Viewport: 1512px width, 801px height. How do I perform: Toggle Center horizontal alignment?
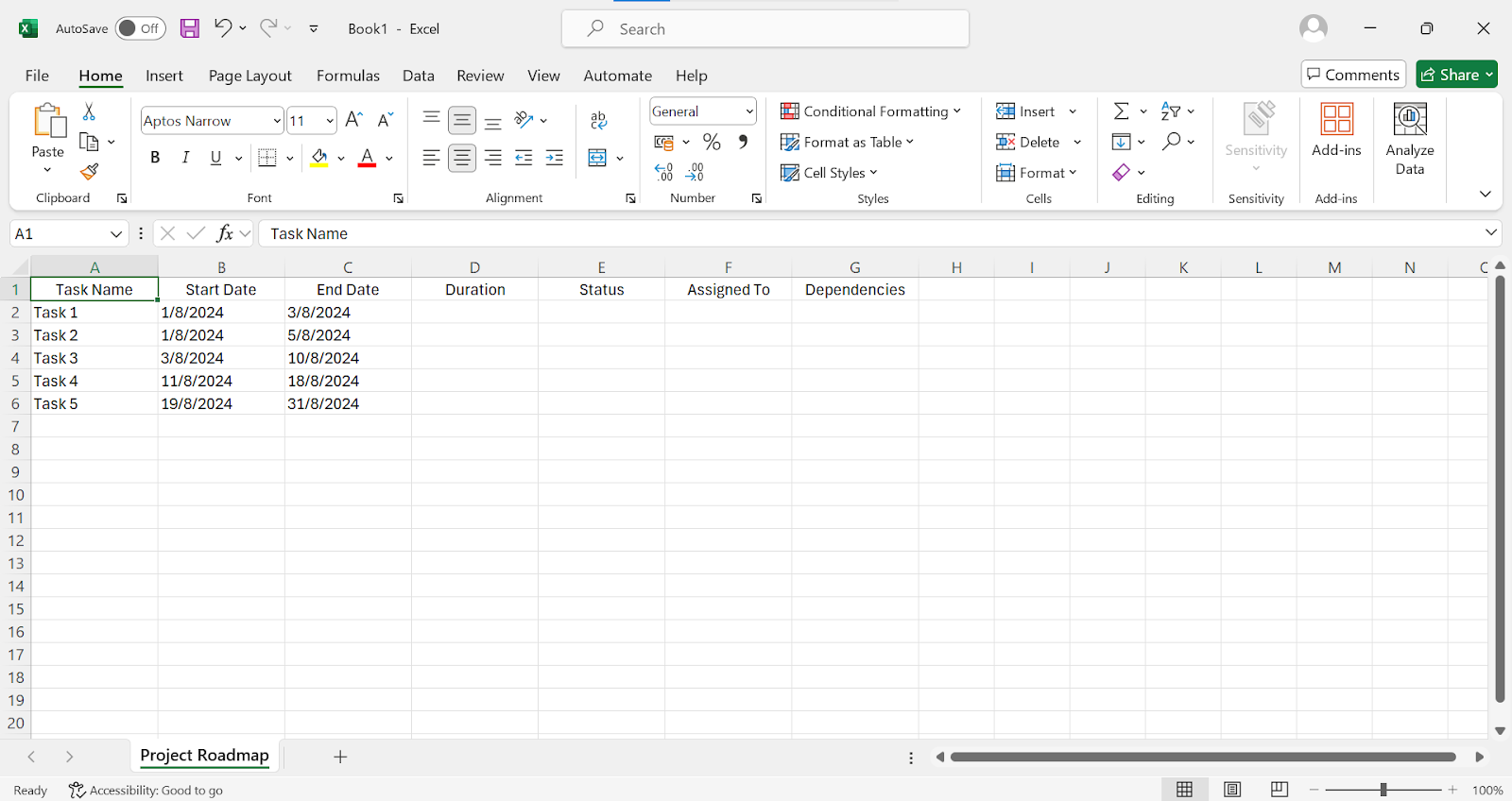click(x=462, y=158)
